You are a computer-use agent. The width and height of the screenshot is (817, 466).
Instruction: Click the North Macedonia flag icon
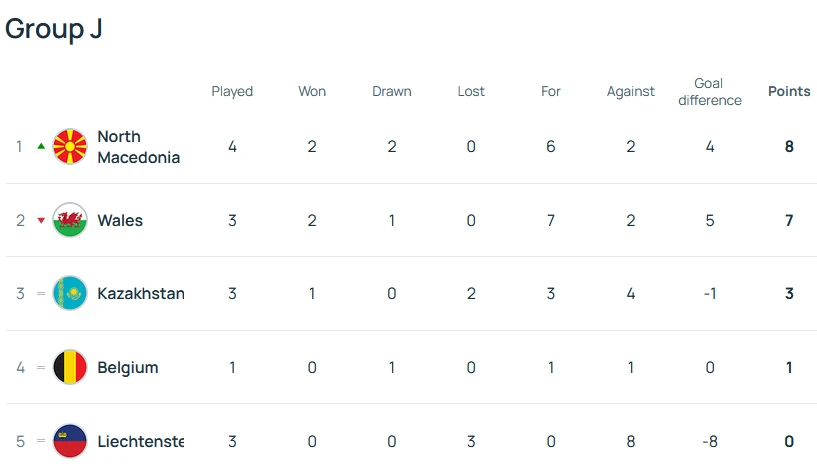[x=70, y=147]
